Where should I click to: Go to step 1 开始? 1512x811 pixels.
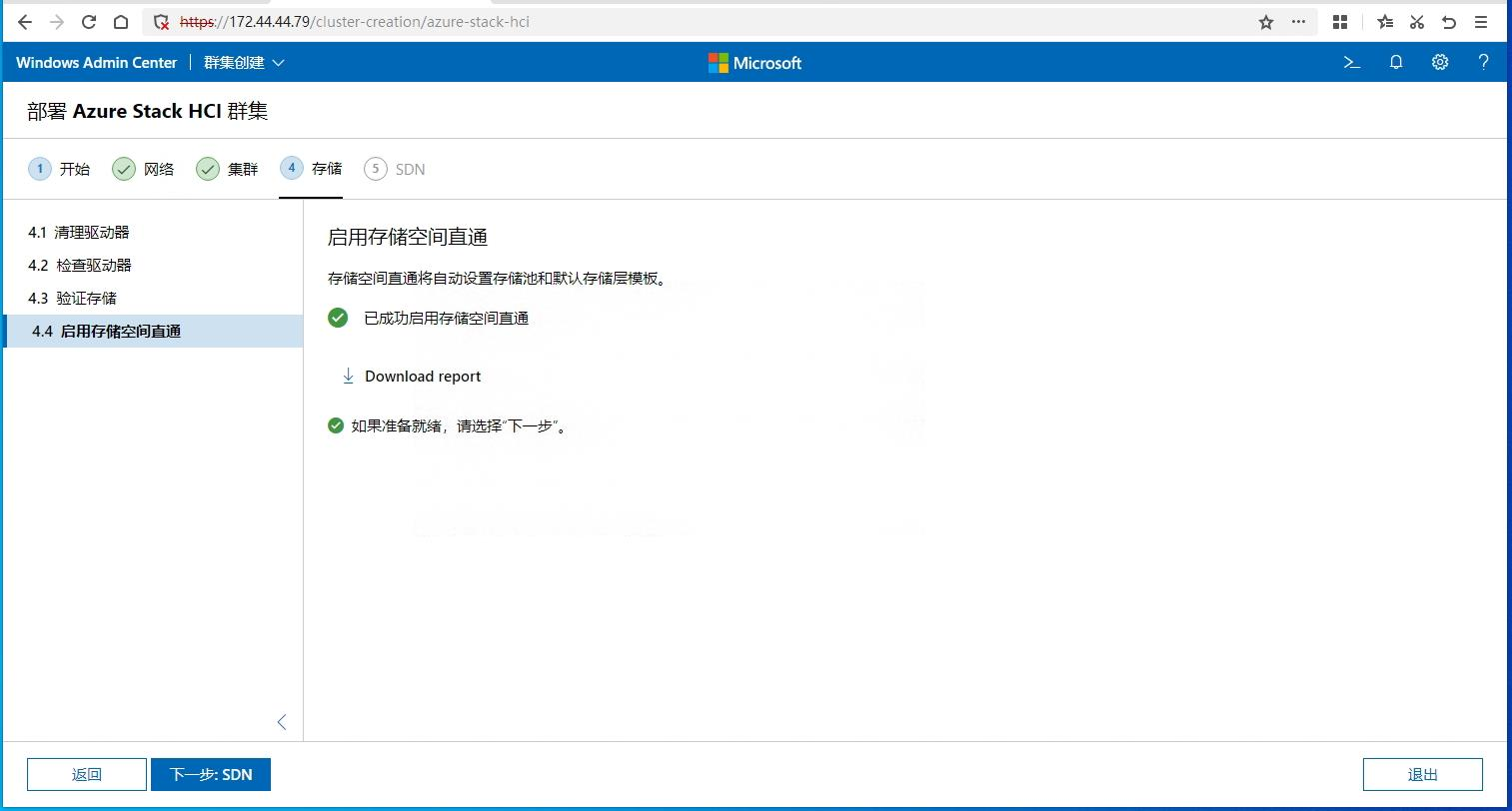[59, 169]
